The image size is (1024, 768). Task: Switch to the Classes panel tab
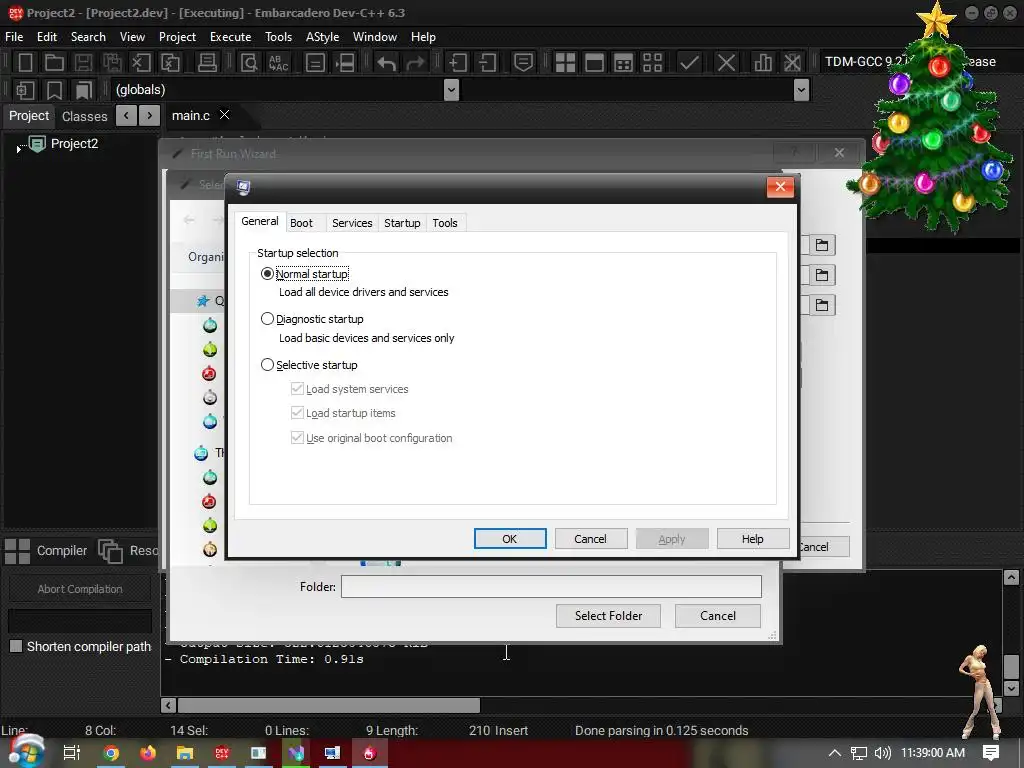(84, 116)
